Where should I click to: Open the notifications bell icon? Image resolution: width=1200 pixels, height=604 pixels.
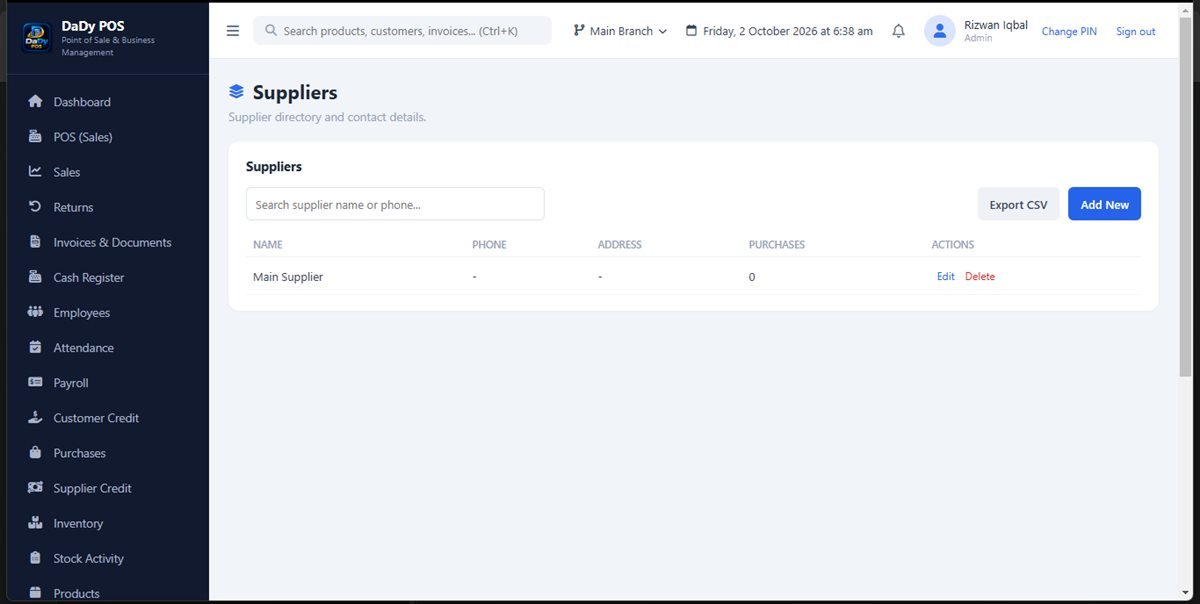pos(898,31)
